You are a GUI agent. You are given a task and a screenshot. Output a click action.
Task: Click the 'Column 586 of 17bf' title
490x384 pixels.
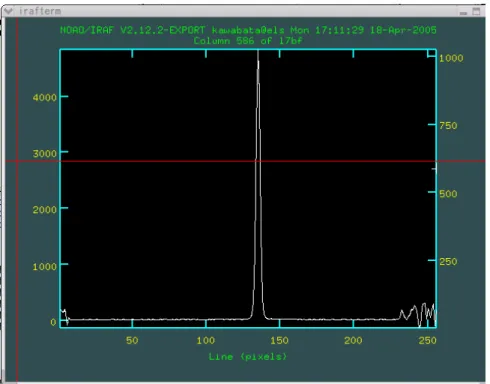248,41
